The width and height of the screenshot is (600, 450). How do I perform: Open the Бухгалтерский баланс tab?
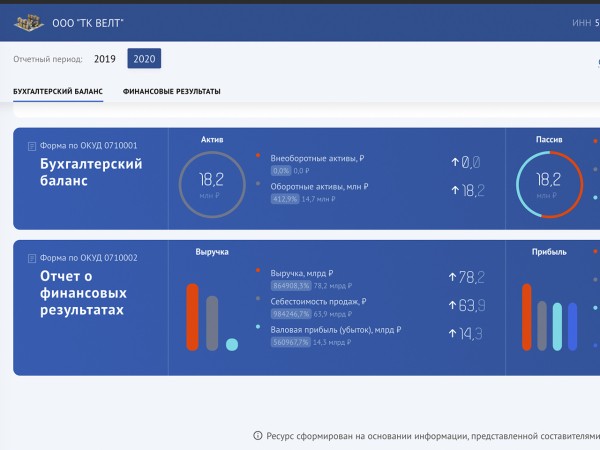(58, 91)
